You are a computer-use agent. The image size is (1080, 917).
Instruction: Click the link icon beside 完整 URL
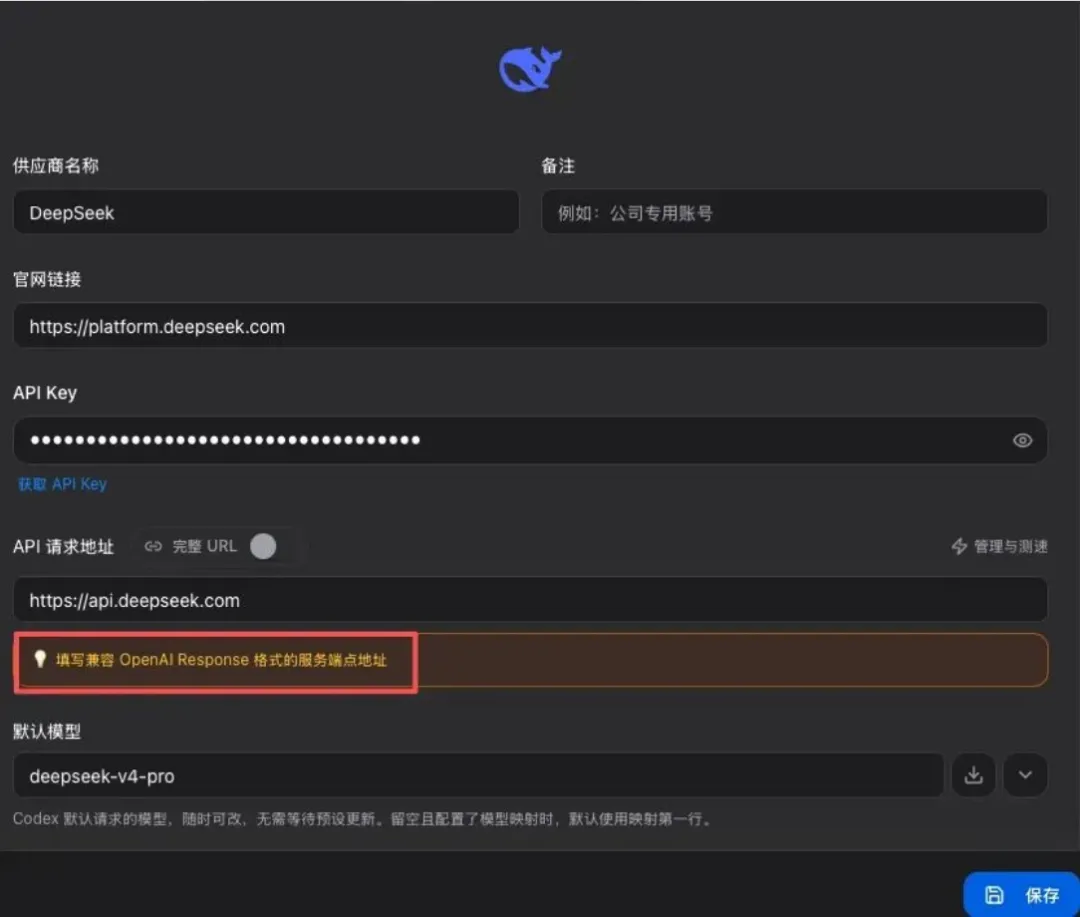point(153,546)
